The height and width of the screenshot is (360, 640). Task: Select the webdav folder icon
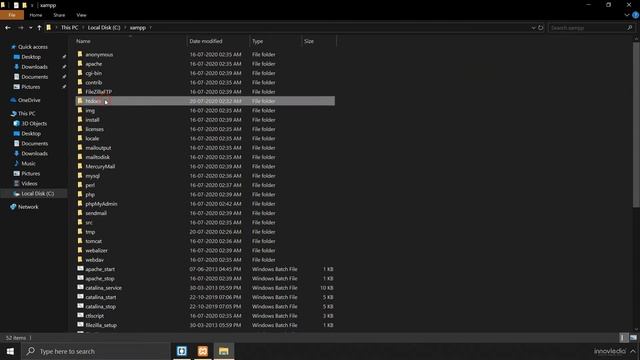(x=80, y=260)
